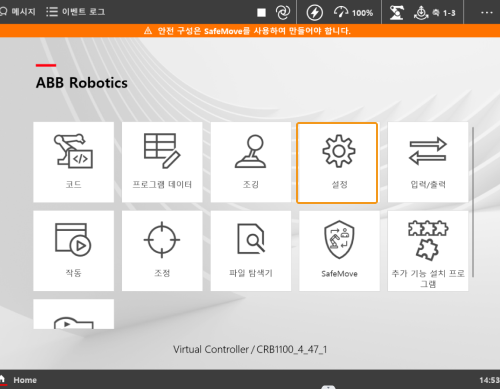The width and height of the screenshot is (500, 389).
Task: Open the 파일 탐색기 file explorer tile
Action: (x=251, y=251)
